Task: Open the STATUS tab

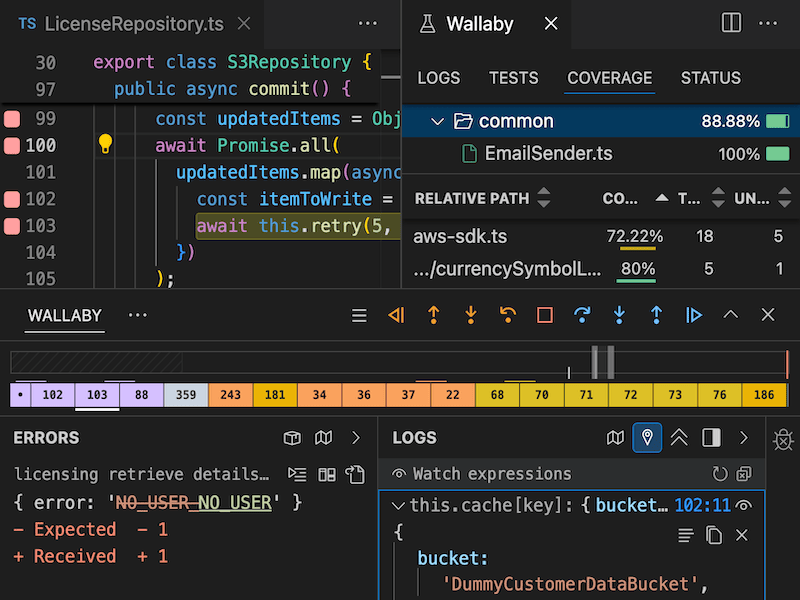Action: pos(711,78)
